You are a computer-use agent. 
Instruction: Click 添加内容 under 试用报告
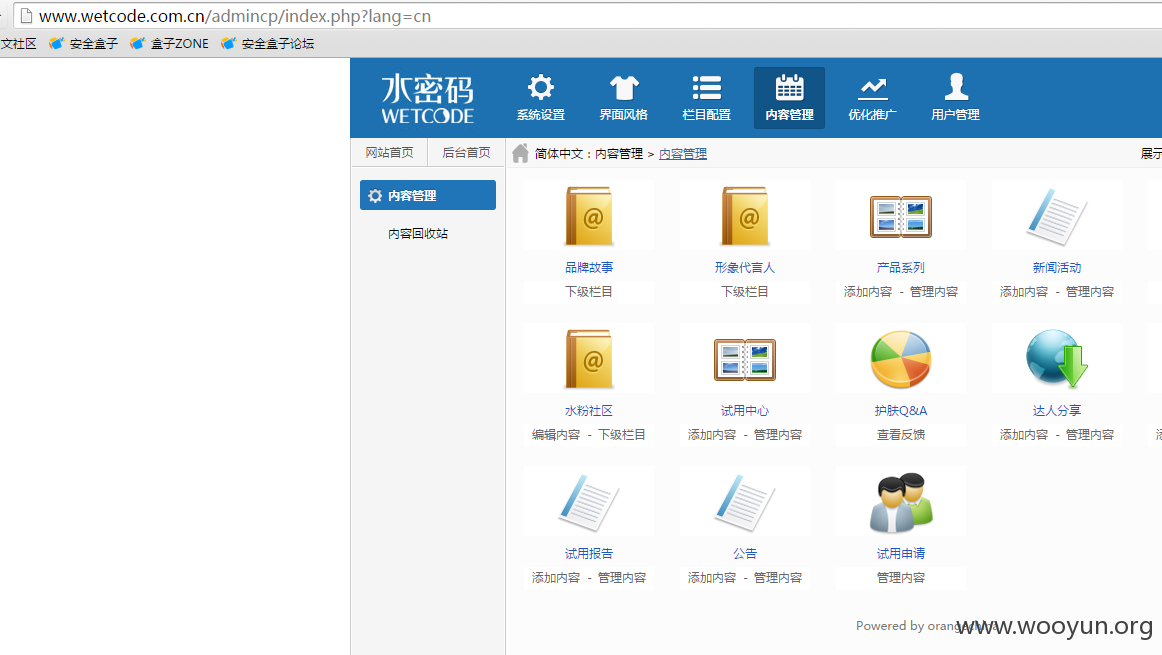[556, 578]
